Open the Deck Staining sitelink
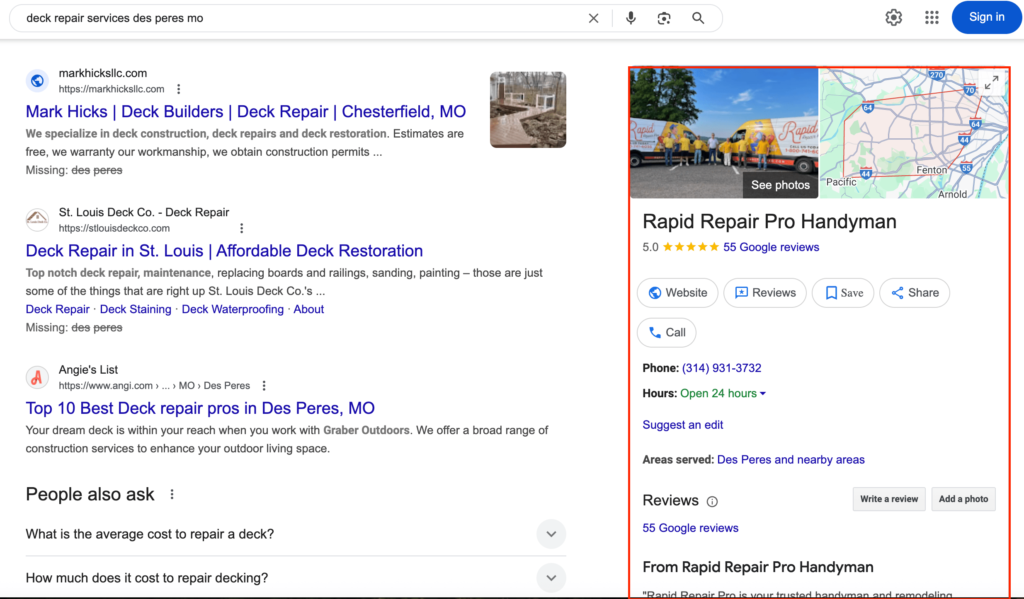1024x599 pixels. click(135, 309)
